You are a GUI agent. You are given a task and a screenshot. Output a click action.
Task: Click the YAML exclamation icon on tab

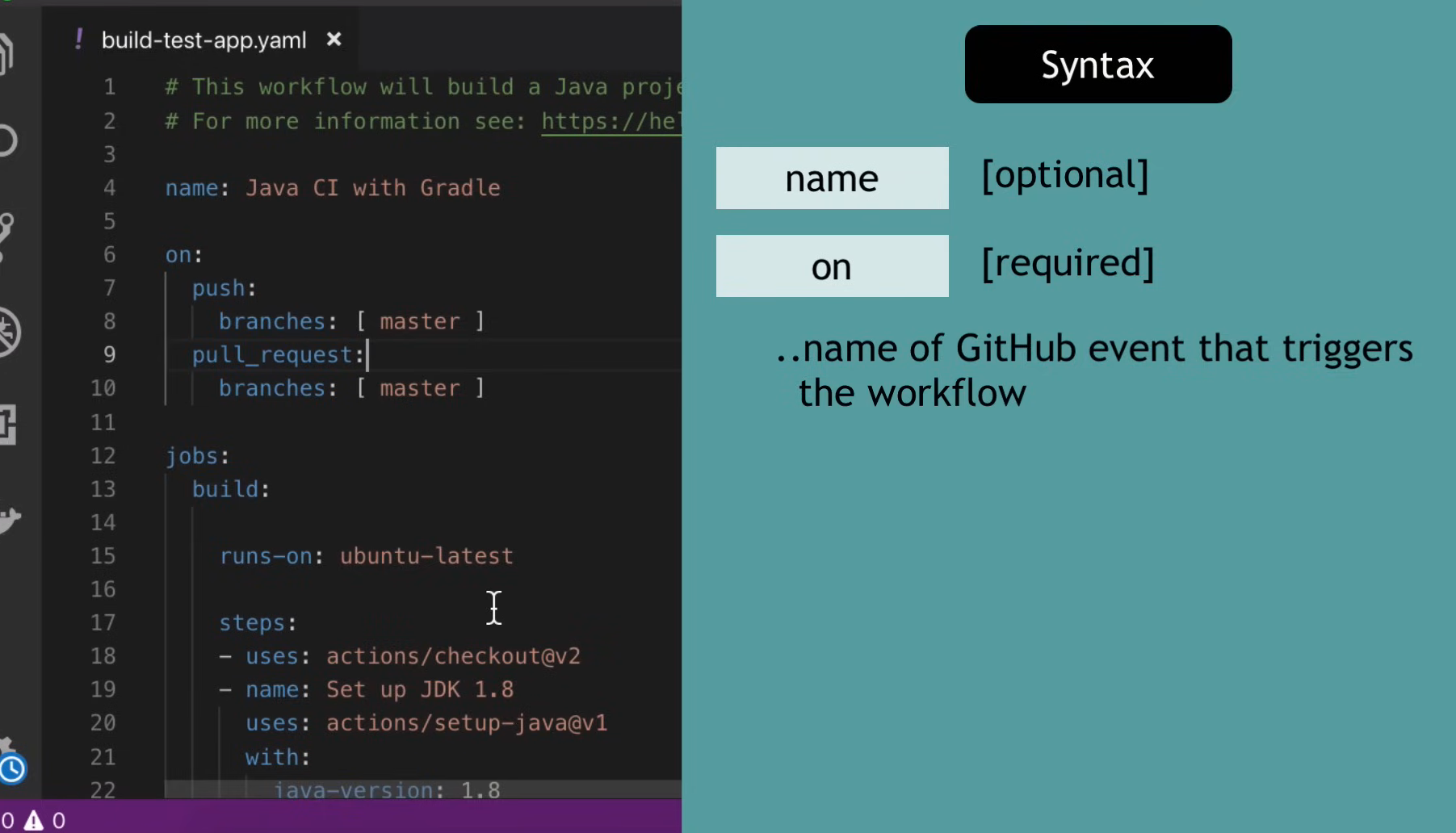(x=78, y=39)
